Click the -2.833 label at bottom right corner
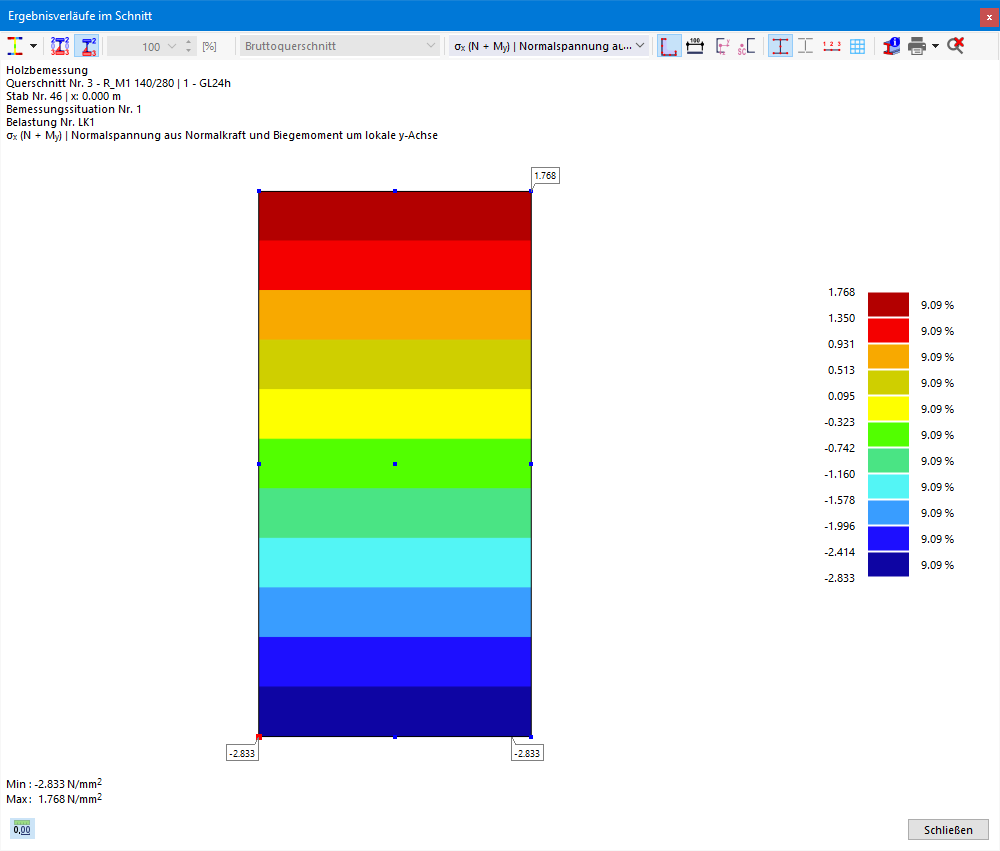The width and height of the screenshot is (1000, 851). [527, 753]
